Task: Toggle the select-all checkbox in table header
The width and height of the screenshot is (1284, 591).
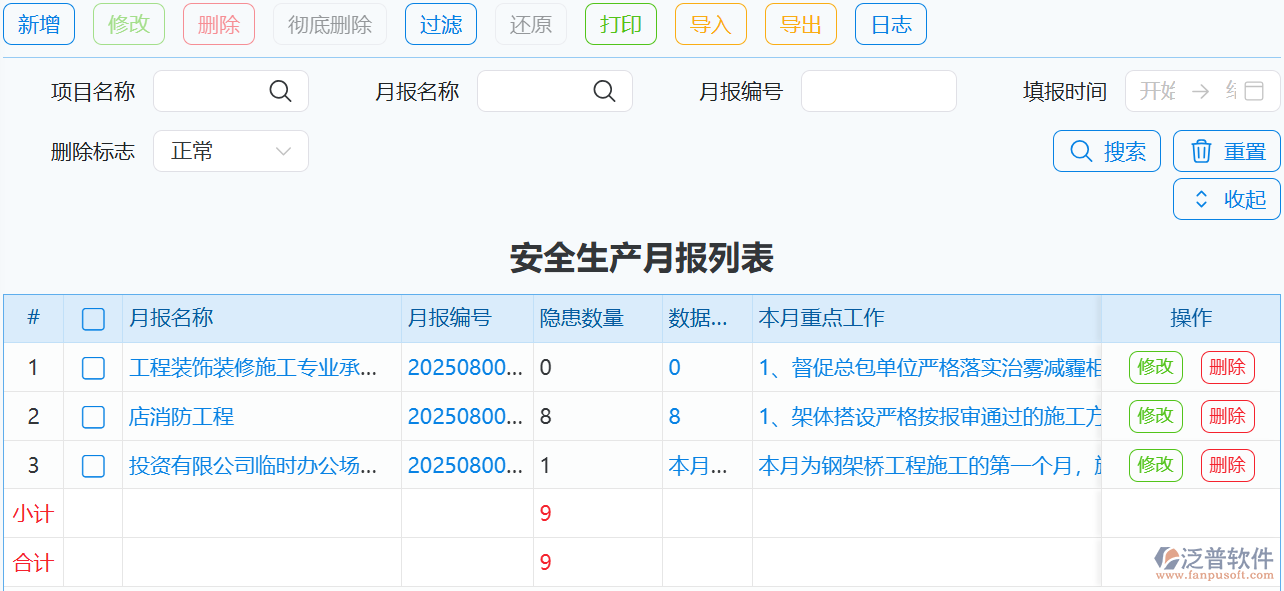Action: tap(93, 319)
